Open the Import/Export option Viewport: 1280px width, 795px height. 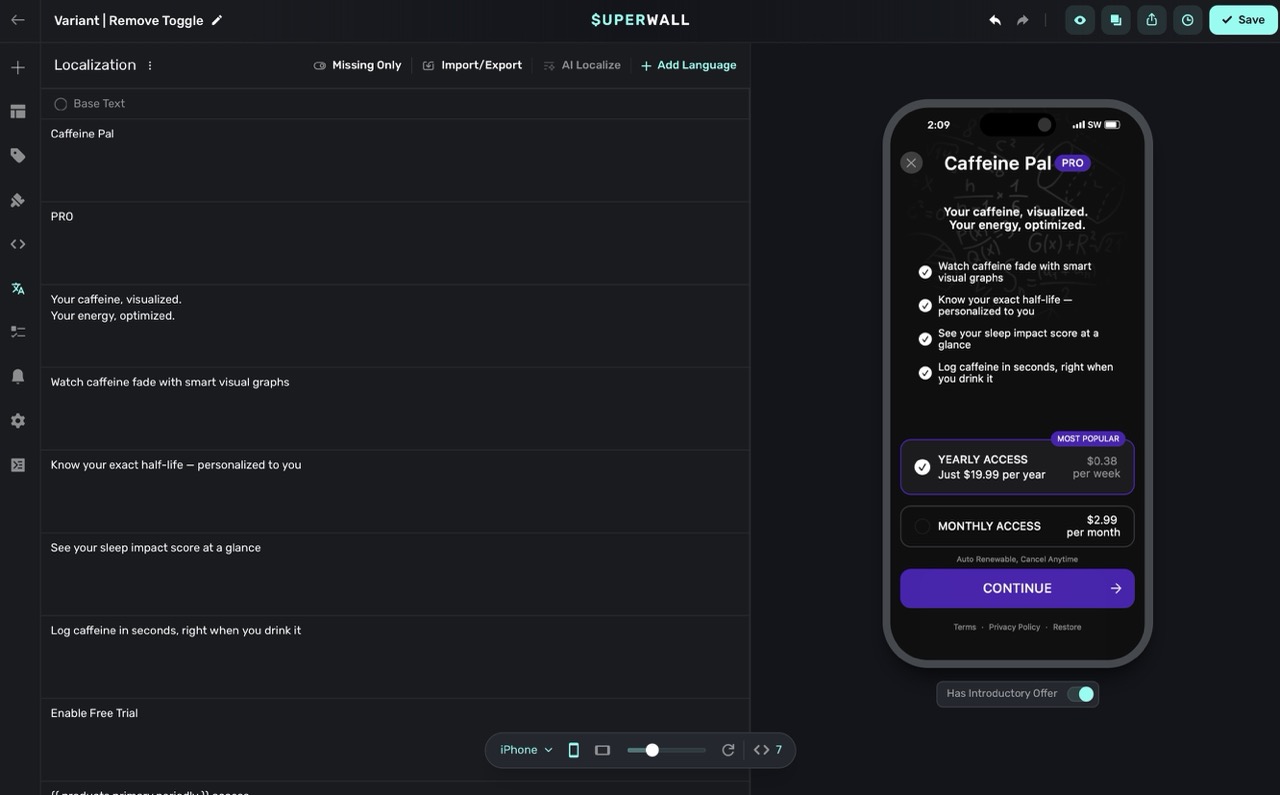coord(472,64)
